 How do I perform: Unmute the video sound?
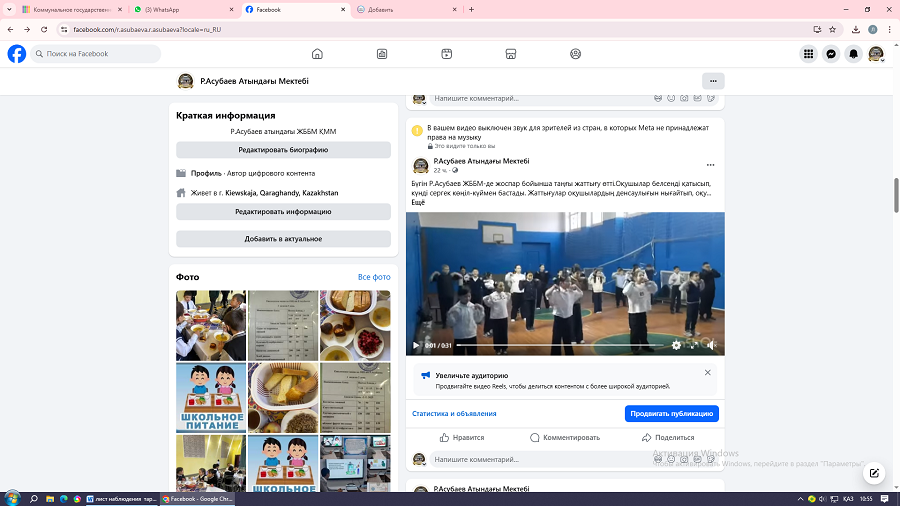coord(712,345)
